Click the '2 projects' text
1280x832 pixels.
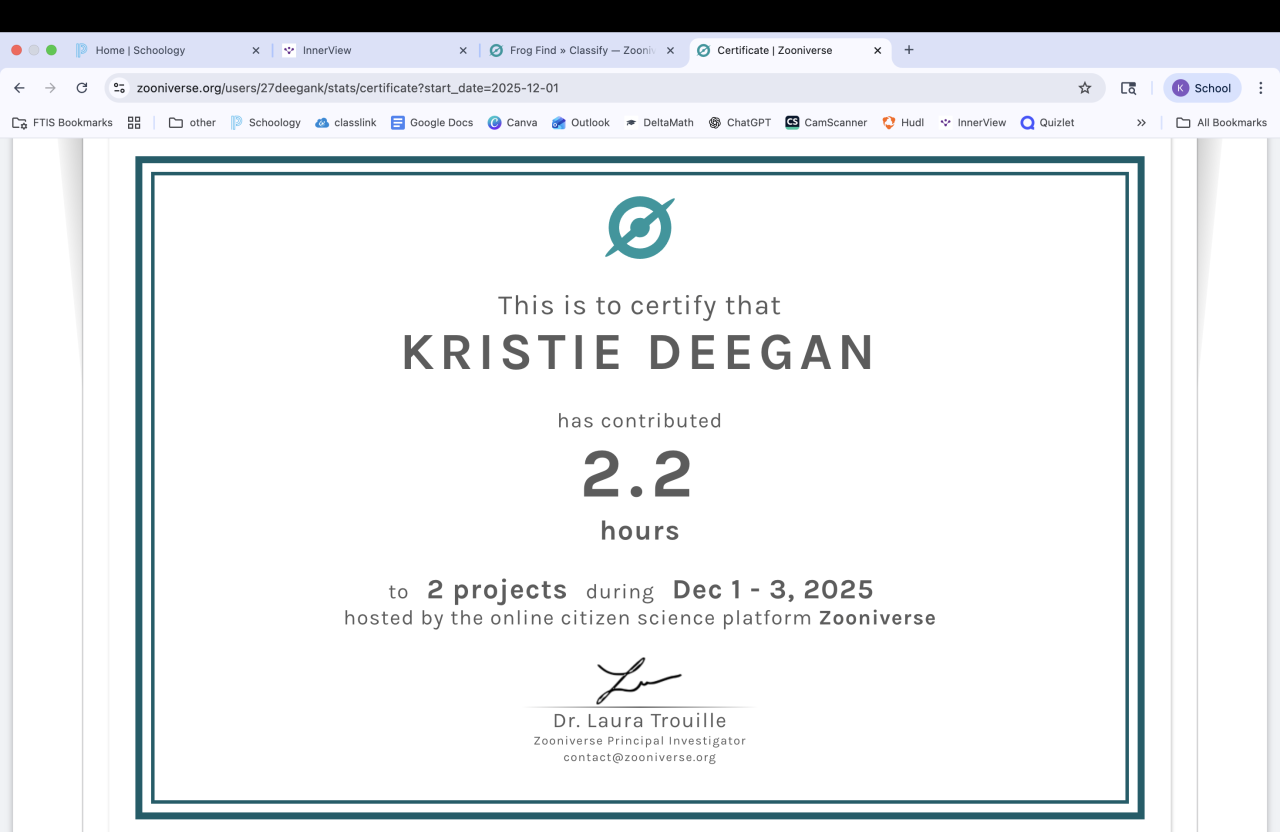(x=497, y=590)
